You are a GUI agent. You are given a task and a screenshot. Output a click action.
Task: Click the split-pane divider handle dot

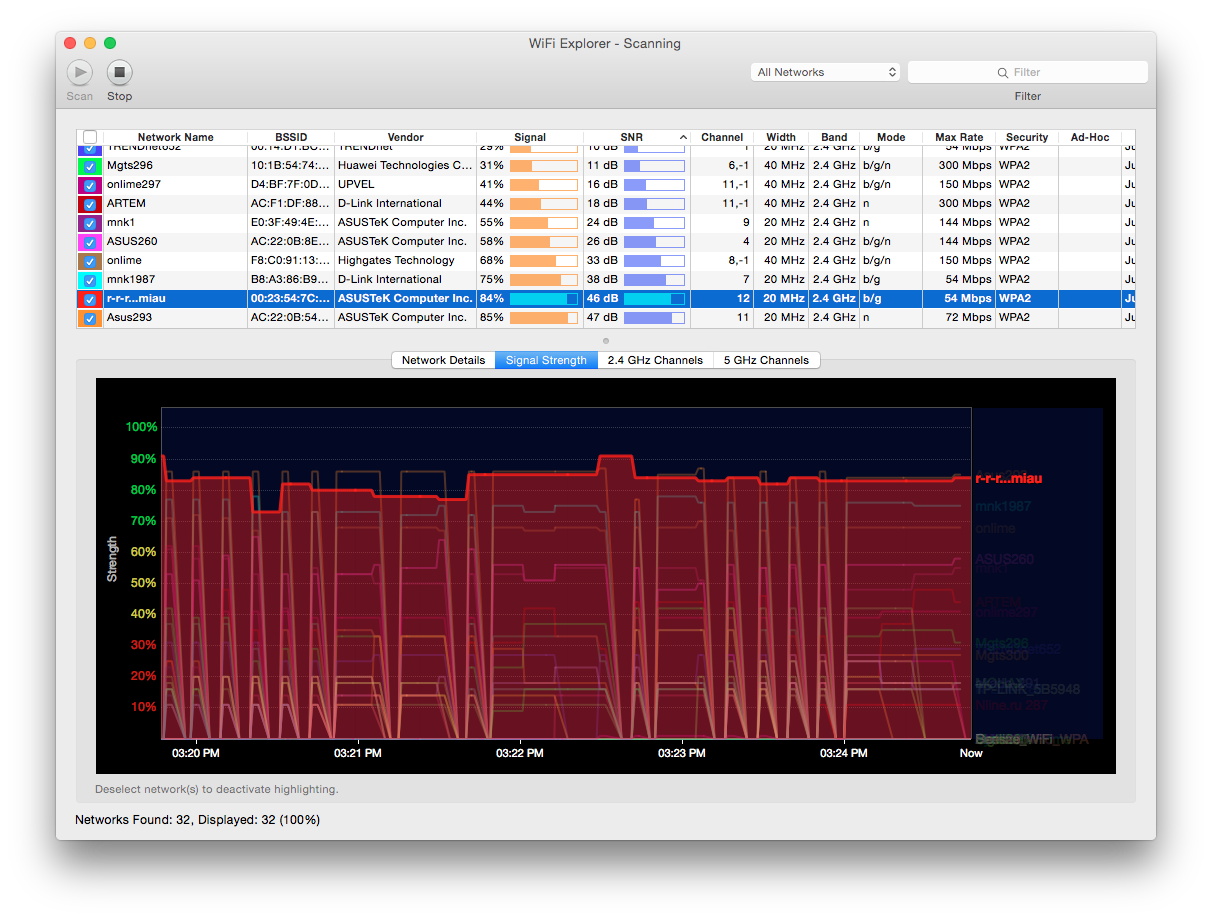(606, 341)
